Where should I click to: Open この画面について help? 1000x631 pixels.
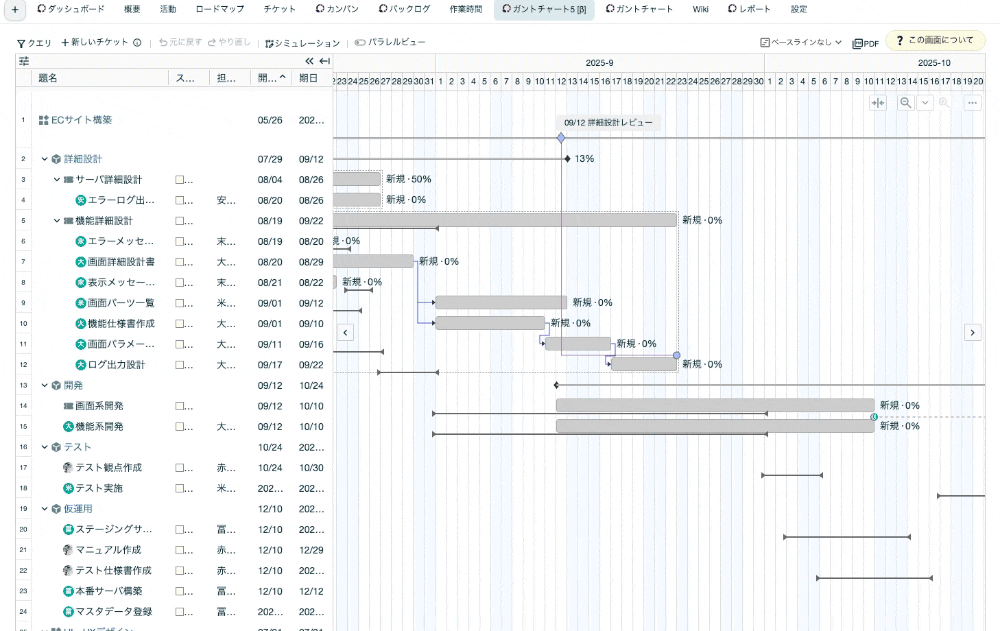935,40
